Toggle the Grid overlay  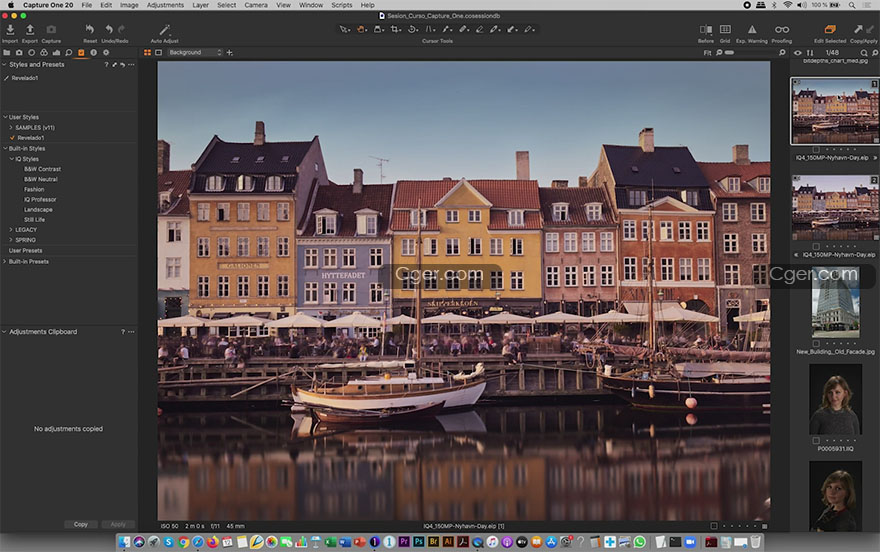coord(725,29)
